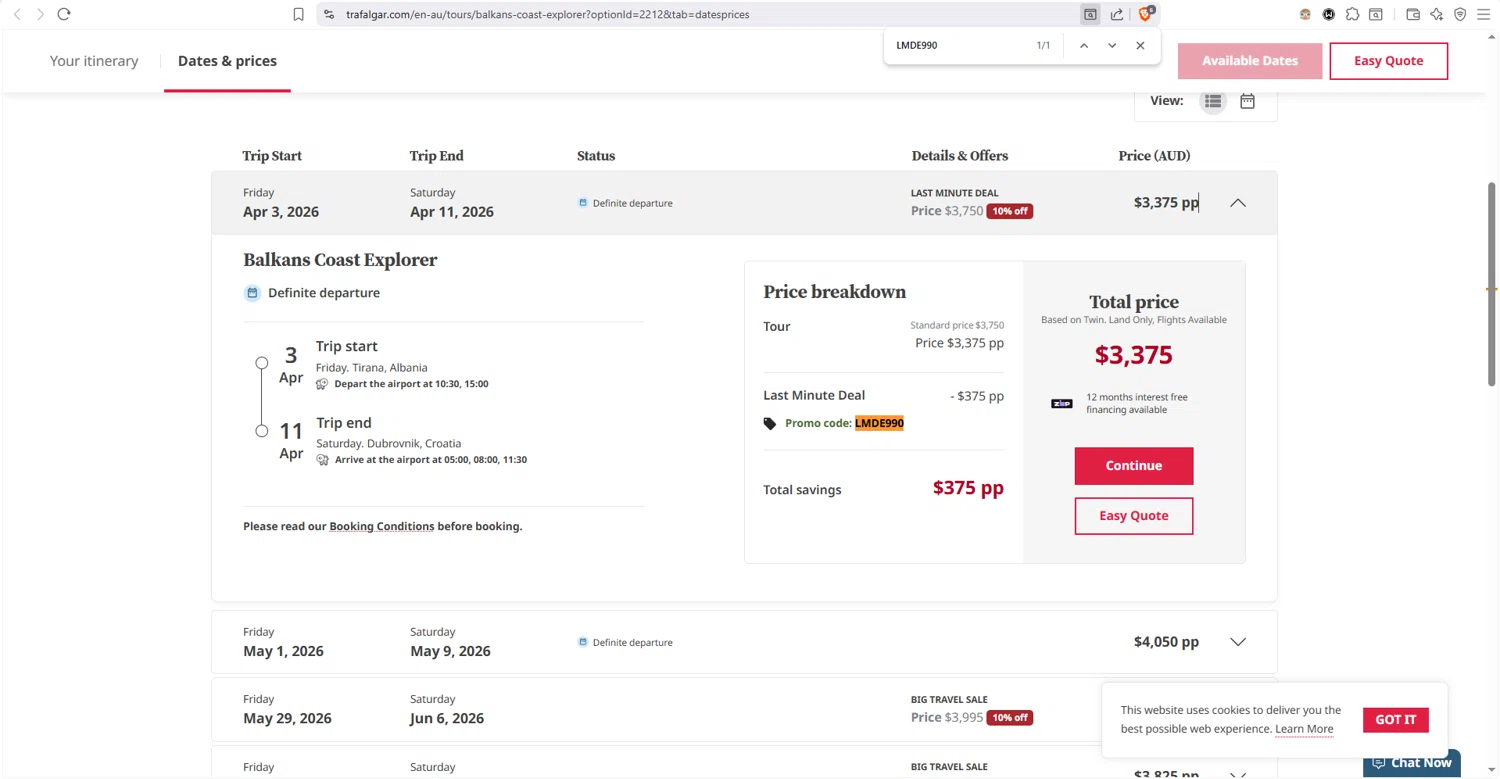The image size is (1500, 779).
Task: Click $3,375 pp price in Apr 3 row
Action: point(1166,202)
